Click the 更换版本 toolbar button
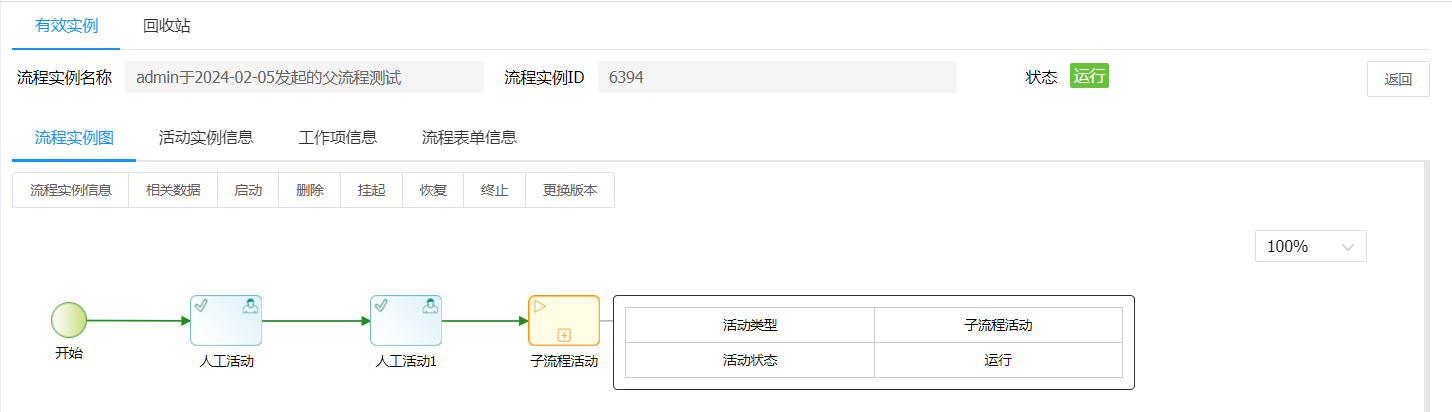 tap(570, 190)
